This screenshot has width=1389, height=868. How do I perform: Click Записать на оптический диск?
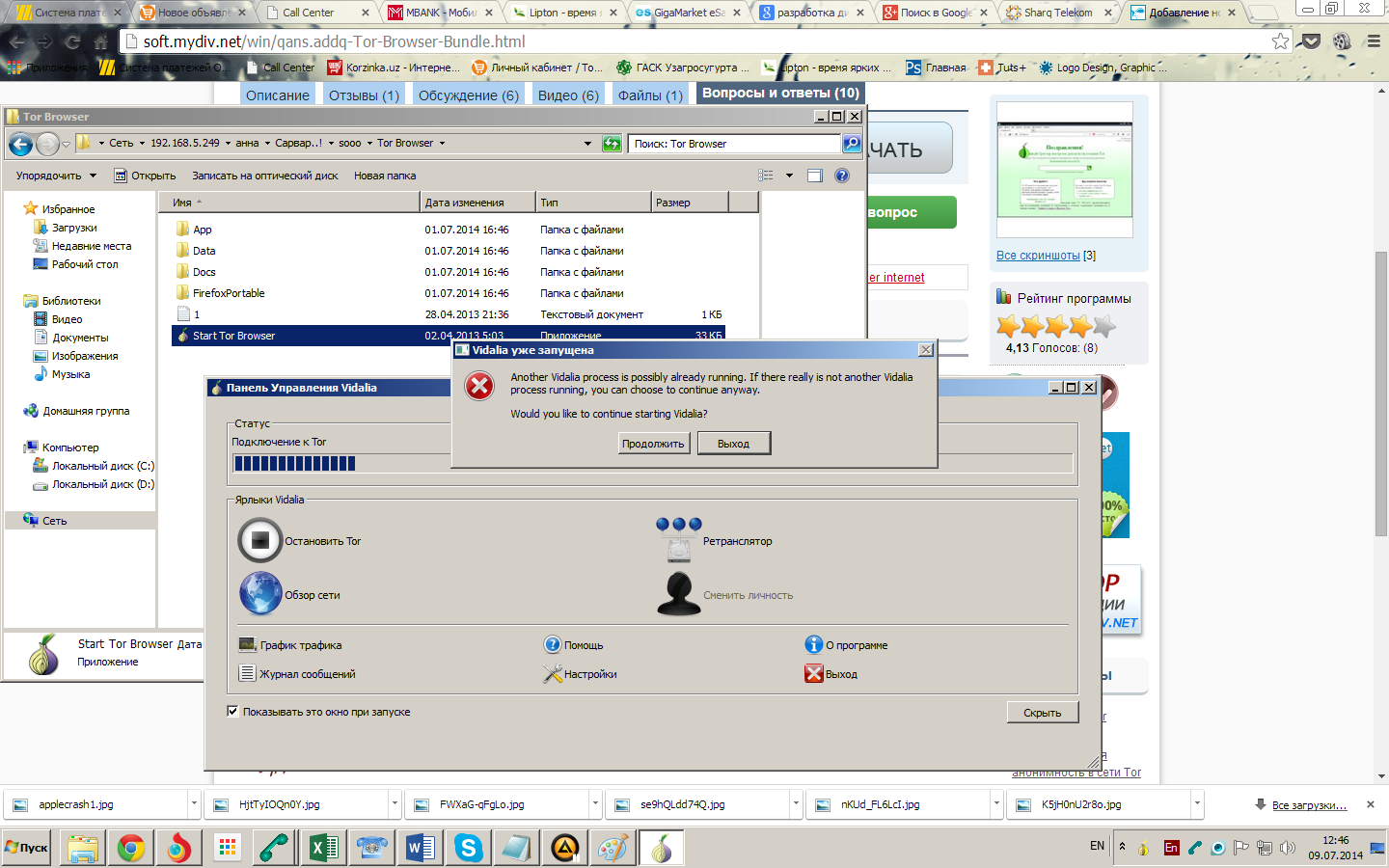coord(265,176)
